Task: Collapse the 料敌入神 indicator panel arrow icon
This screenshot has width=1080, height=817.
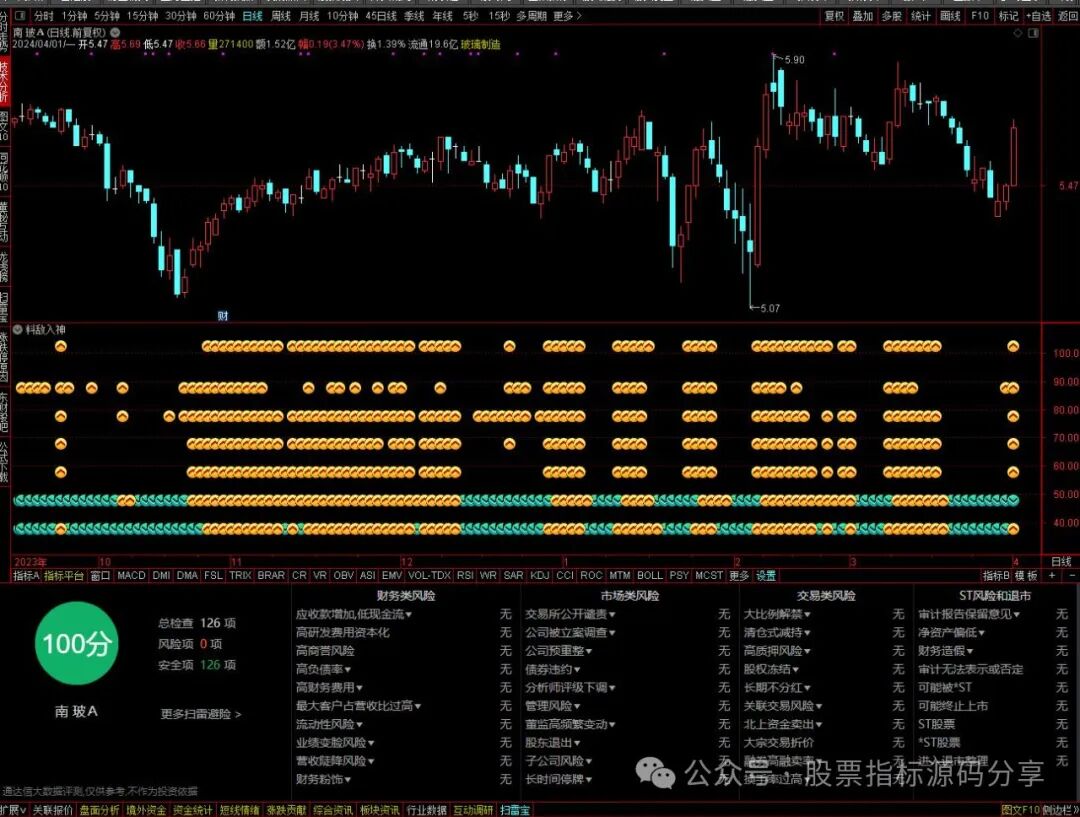Action: 18,330
